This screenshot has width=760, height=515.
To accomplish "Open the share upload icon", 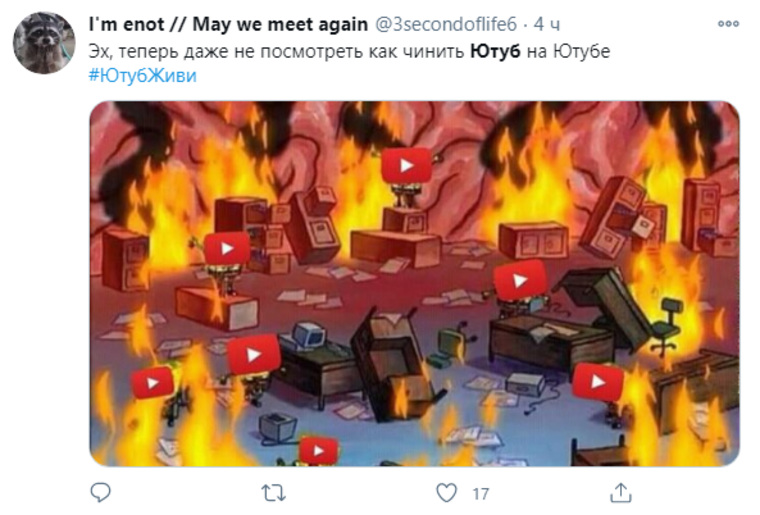I will click(x=620, y=493).
